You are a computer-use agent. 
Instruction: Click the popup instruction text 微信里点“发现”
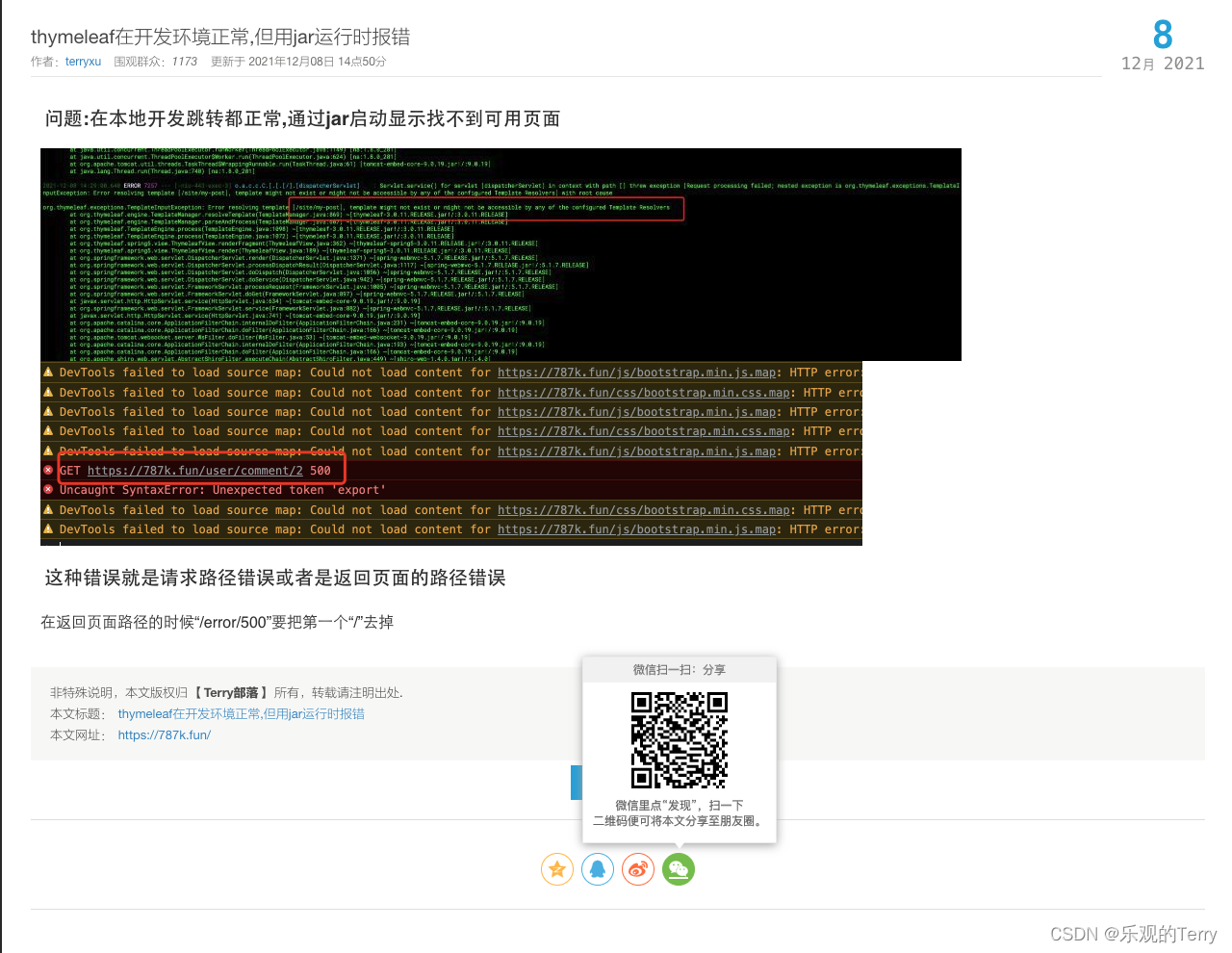point(680,812)
